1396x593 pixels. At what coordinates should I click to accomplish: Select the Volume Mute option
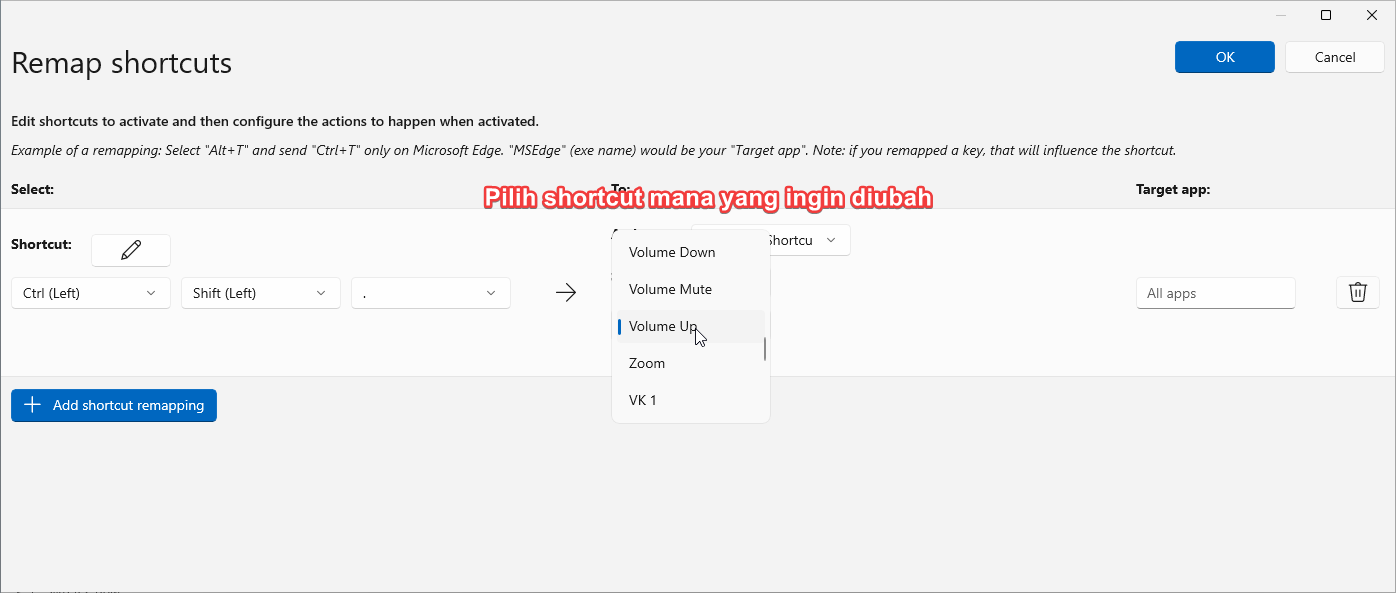(670, 289)
